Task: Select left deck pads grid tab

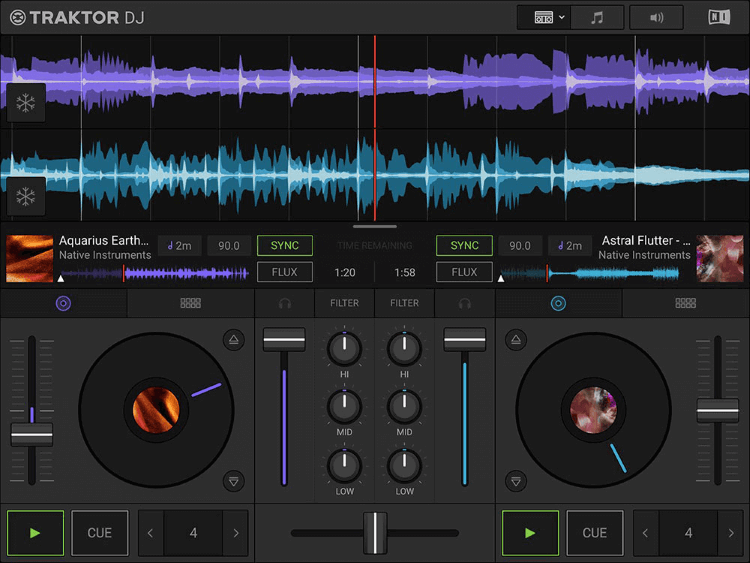Action: pyautogui.click(x=190, y=303)
